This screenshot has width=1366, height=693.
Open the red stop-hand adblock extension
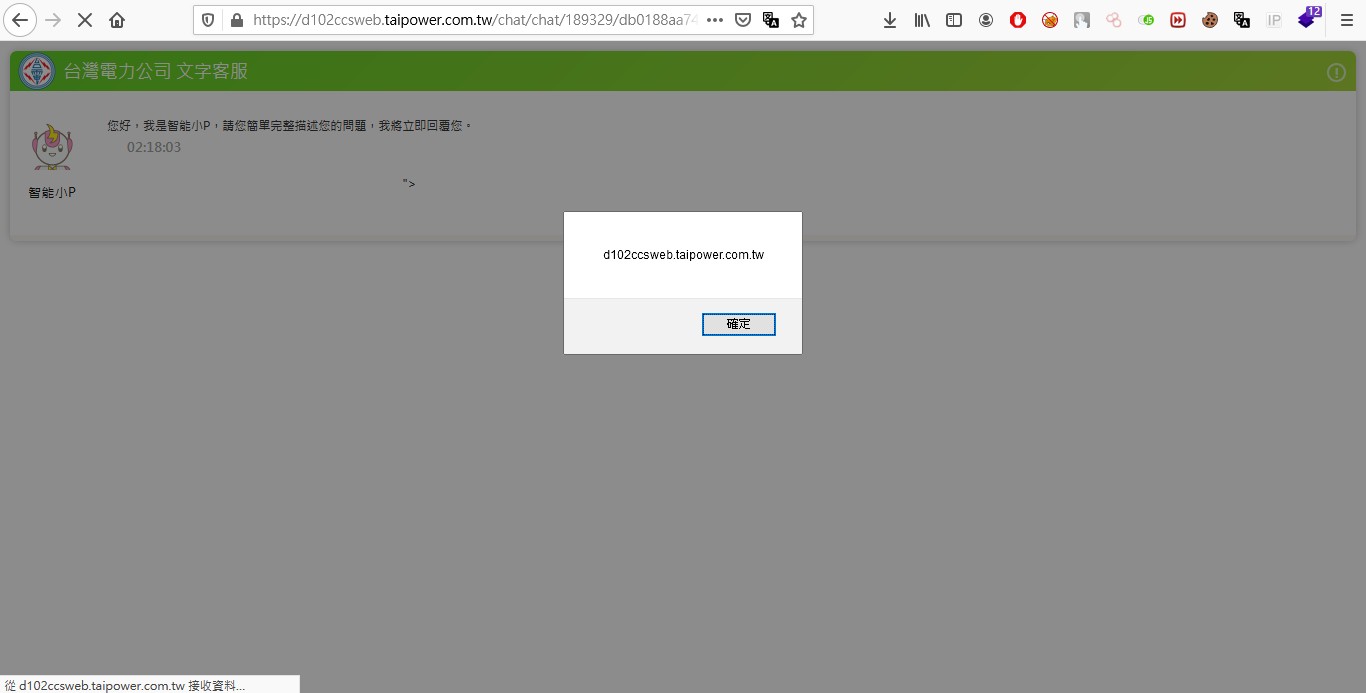(1018, 20)
